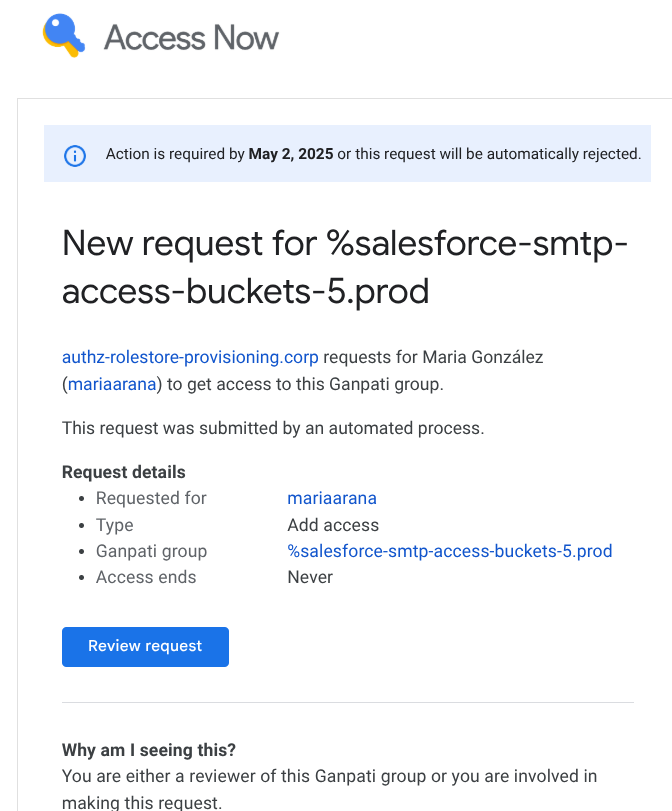Click the Request details heading
672x811 pixels.
pos(124,472)
